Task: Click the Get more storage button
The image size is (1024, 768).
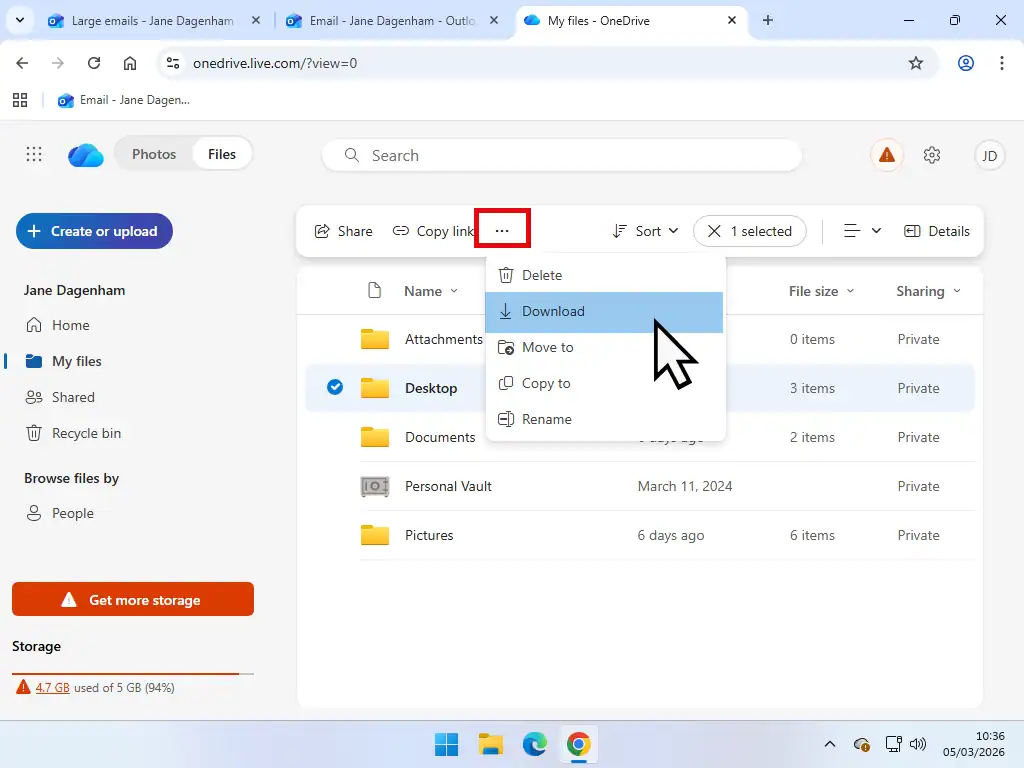Action: tap(132, 599)
